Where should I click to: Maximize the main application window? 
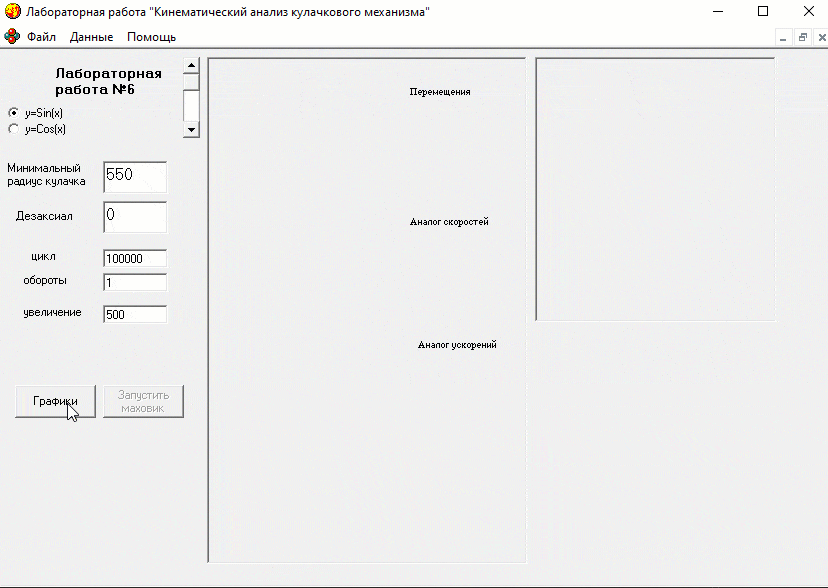point(763,11)
